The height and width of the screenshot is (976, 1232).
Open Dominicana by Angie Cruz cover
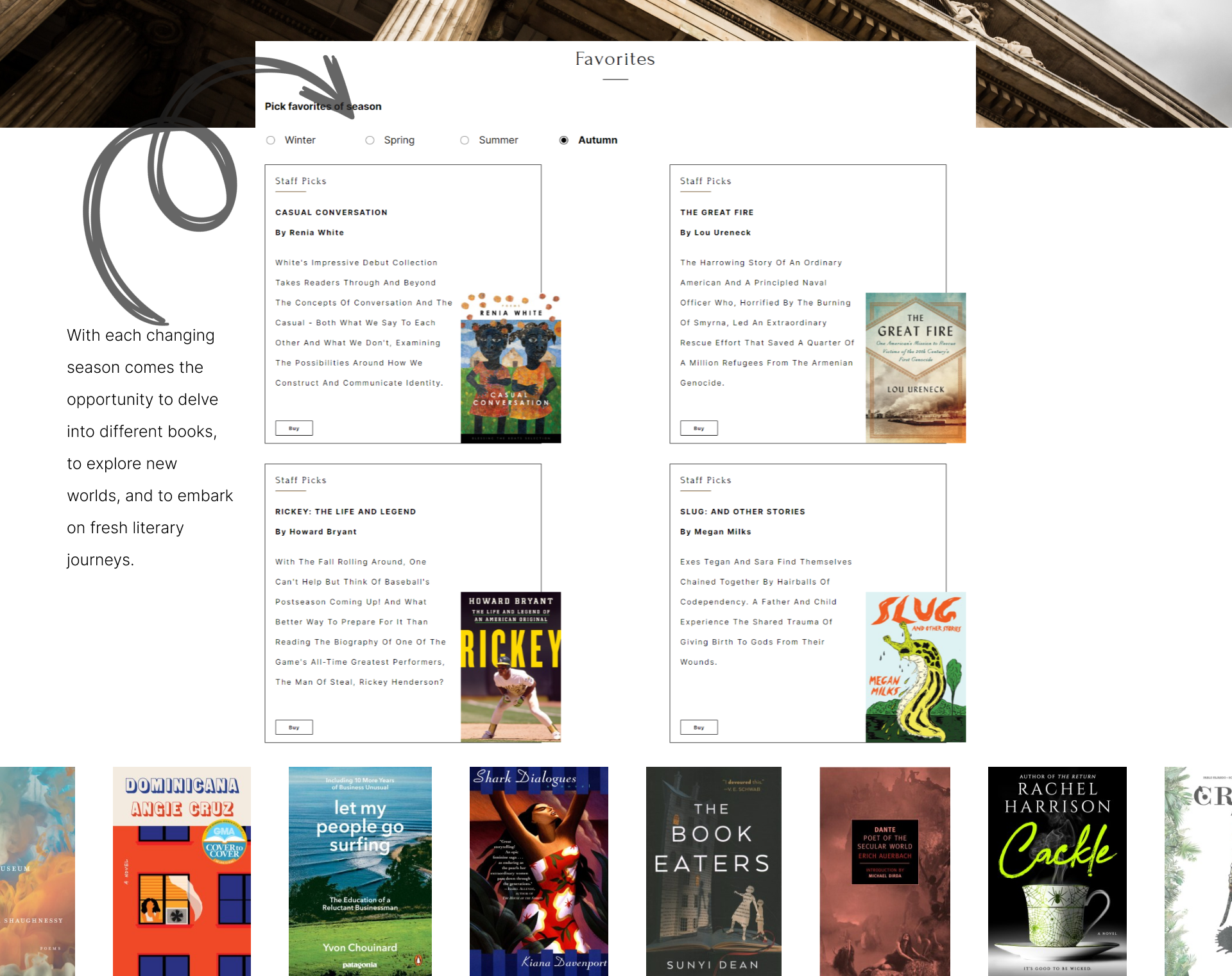tap(182, 871)
